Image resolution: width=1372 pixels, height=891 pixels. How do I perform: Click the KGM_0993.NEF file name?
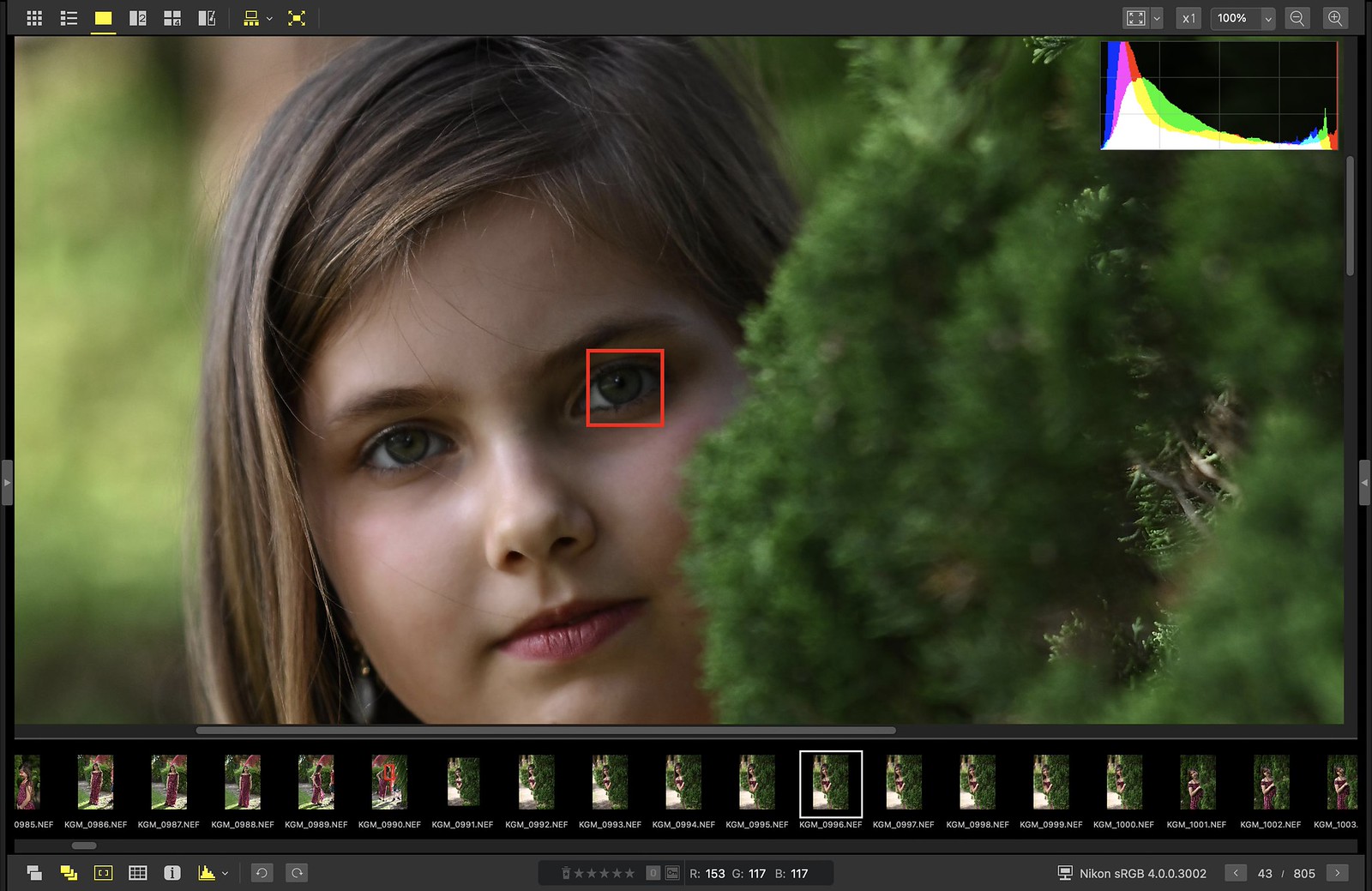point(610,824)
